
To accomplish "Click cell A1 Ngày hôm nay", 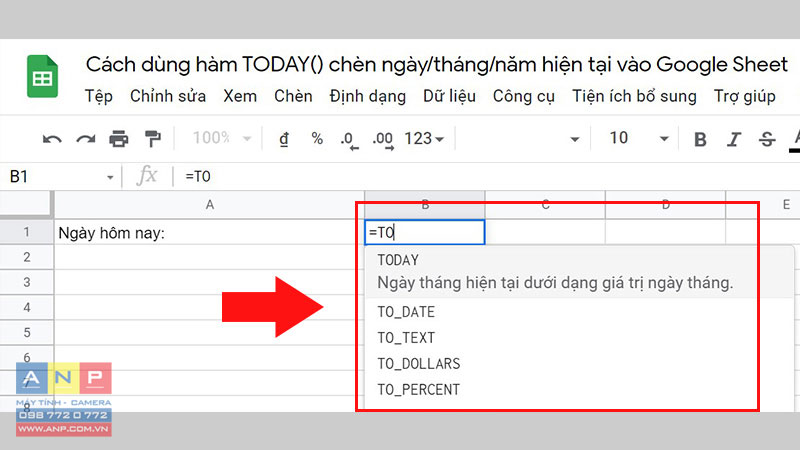I will [209, 233].
